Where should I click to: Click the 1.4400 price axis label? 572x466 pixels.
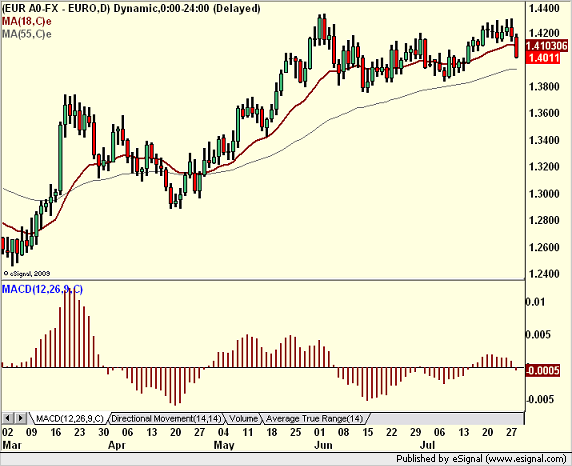(544, 8)
